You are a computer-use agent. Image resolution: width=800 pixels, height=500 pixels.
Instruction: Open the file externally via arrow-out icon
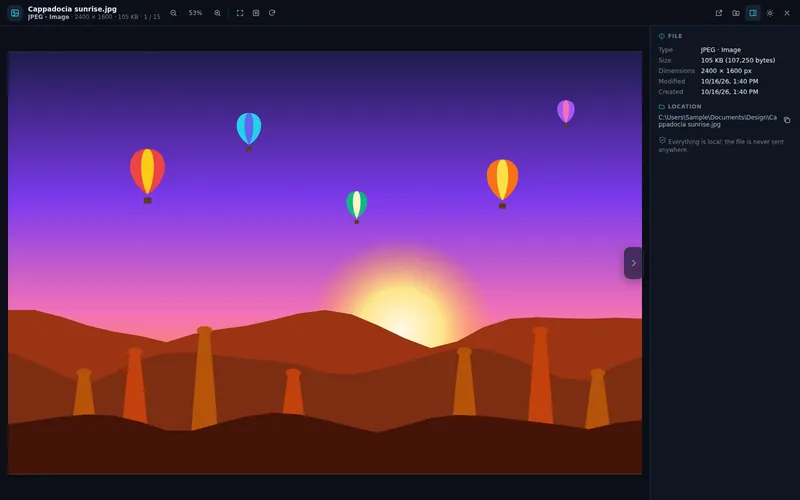(x=719, y=13)
